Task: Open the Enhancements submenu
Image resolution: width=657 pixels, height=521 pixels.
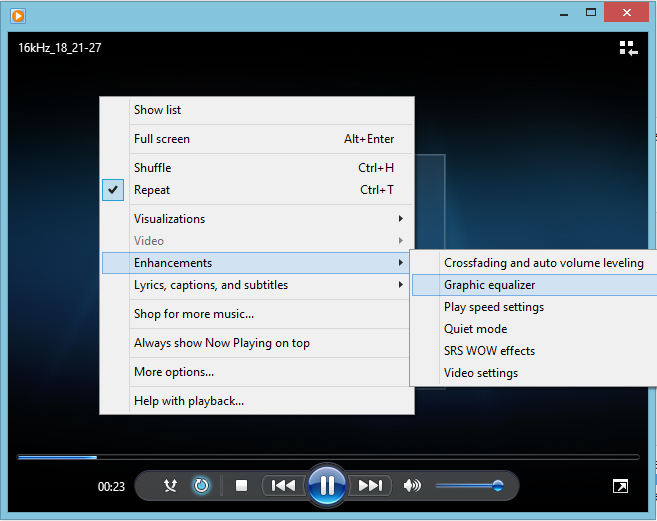Action: click(256, 263)
